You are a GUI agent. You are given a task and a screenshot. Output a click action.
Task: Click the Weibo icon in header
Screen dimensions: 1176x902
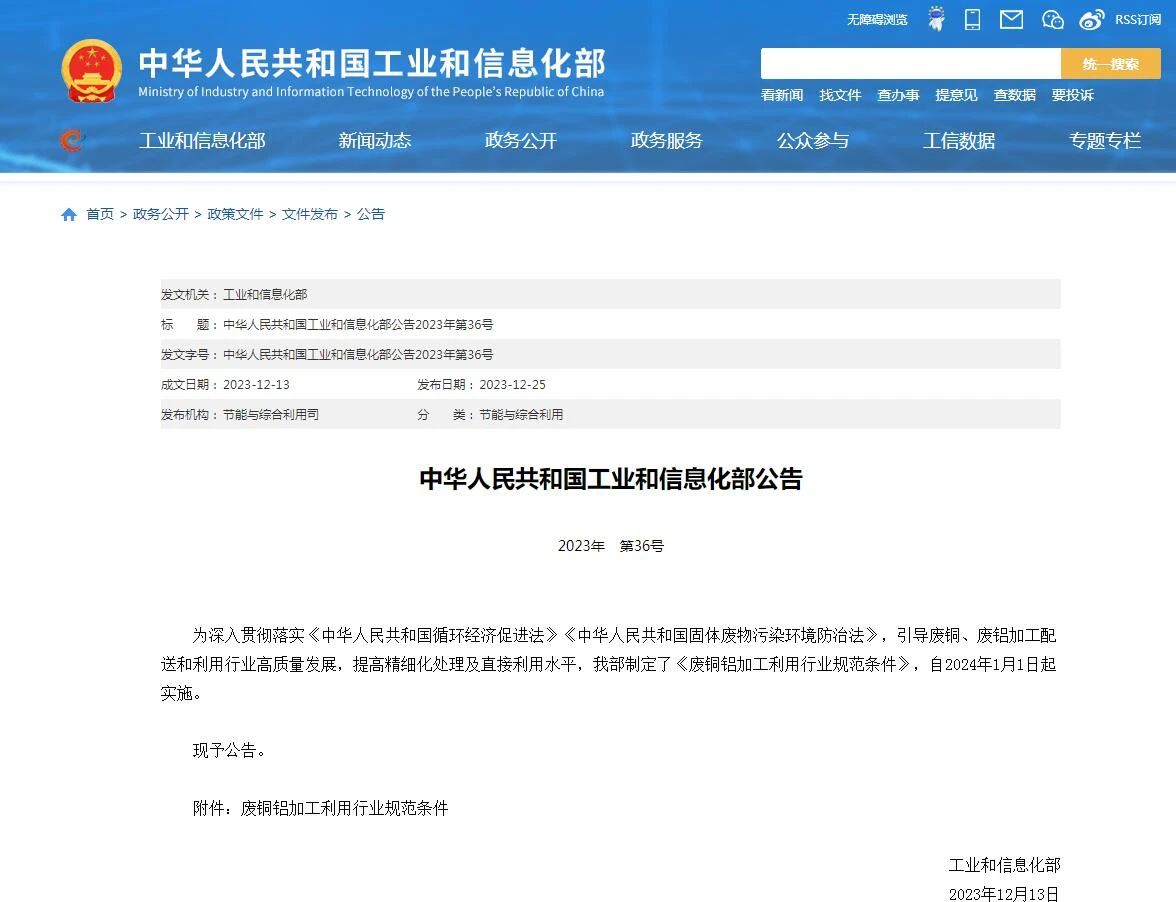pos(1092,19)
